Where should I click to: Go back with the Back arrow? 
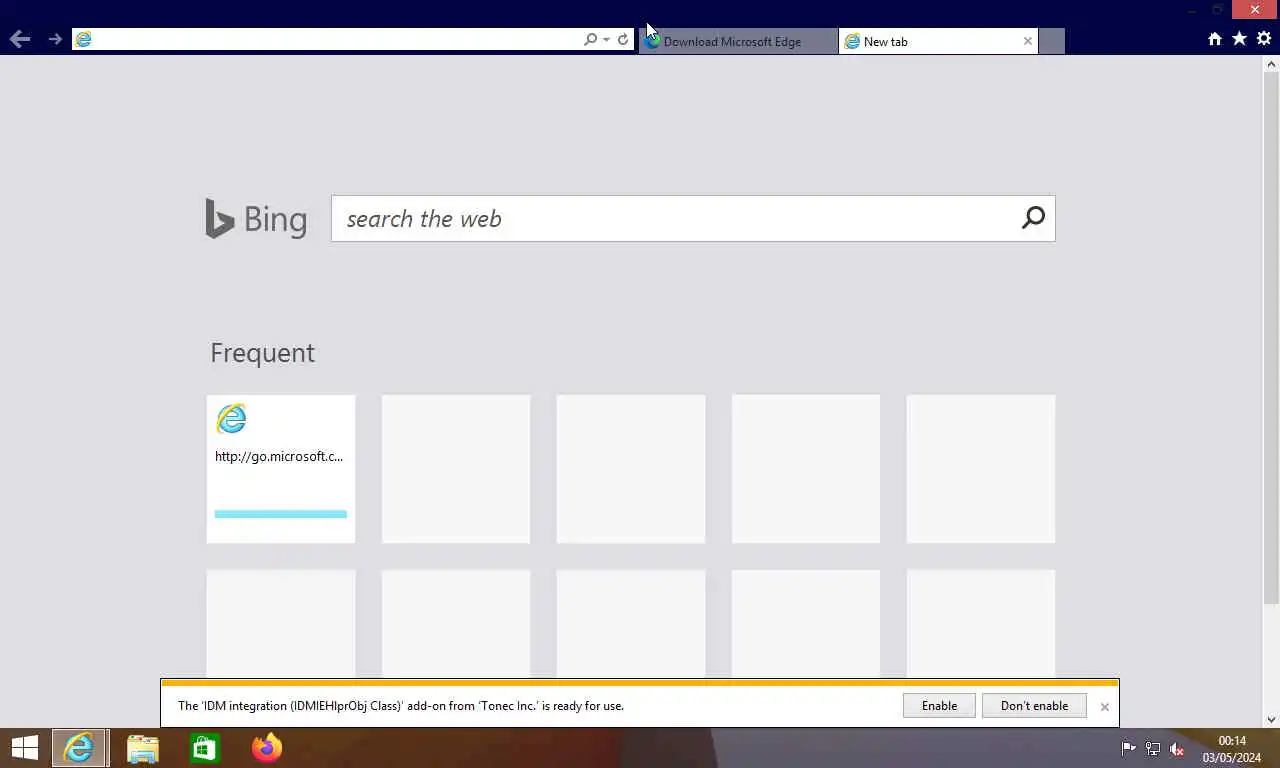coord(19,39)
